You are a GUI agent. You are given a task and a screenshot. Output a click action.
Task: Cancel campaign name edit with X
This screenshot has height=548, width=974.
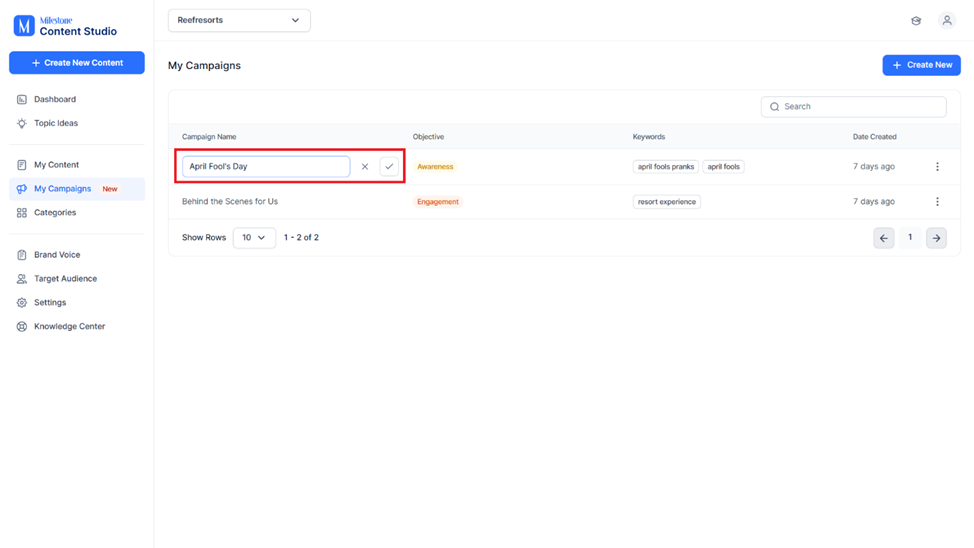[365, 167]
